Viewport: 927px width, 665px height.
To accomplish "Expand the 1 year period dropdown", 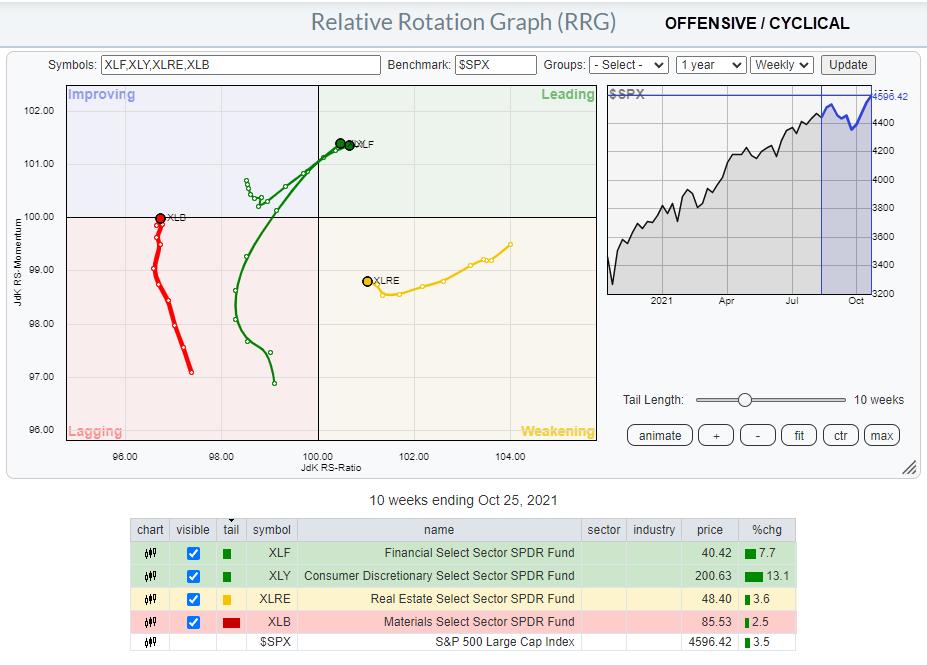I will tap(710, 65).
